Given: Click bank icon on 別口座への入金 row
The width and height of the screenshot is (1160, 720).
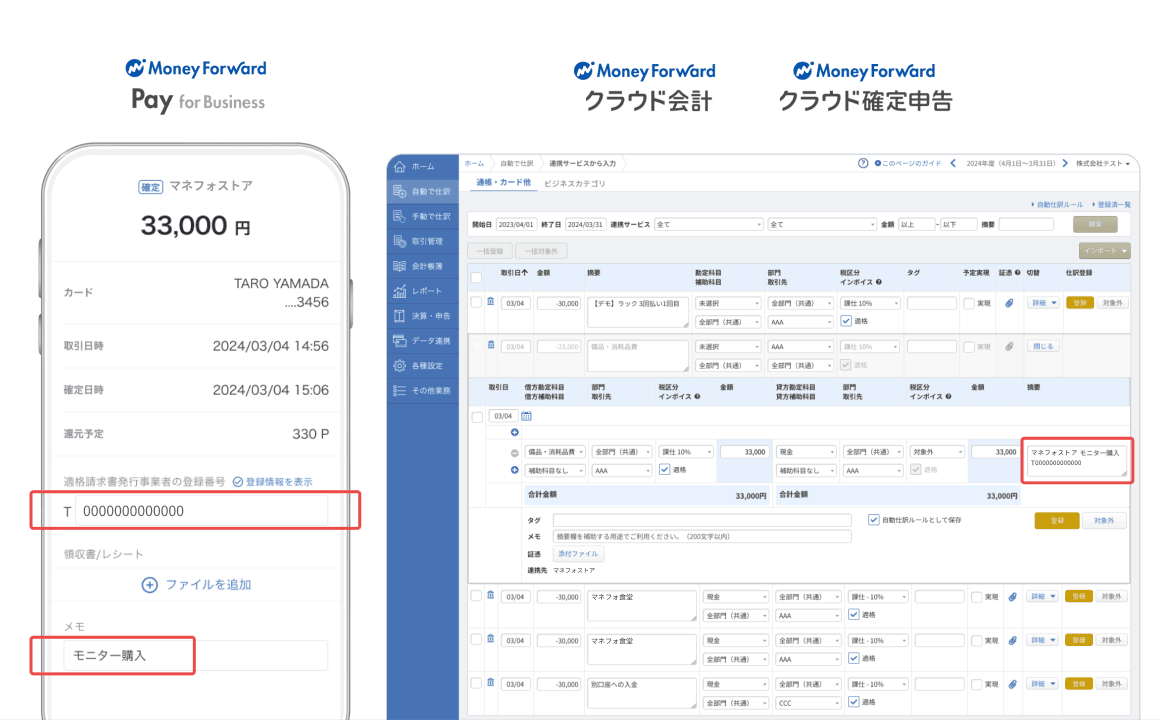Looking at the screenshot, I should click(490, 683).
